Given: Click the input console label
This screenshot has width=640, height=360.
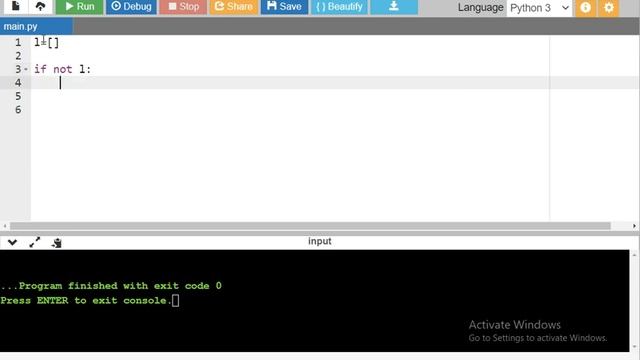Looking at the screenshot, I should point(320,241).
